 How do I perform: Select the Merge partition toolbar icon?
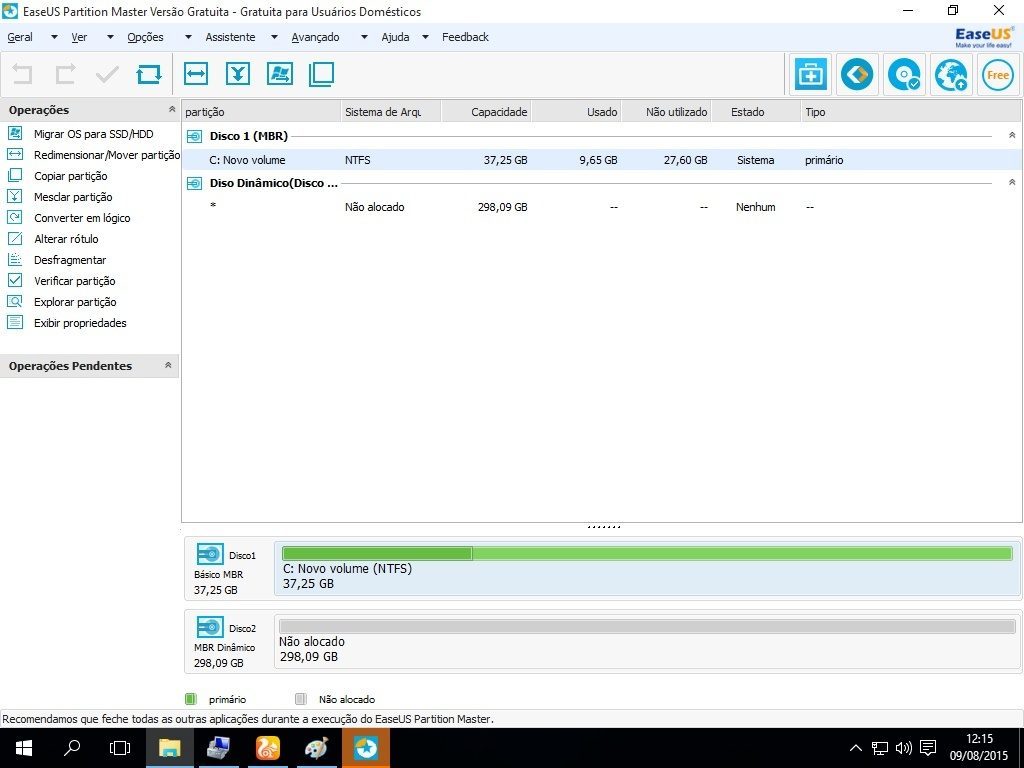pos(238,74)
